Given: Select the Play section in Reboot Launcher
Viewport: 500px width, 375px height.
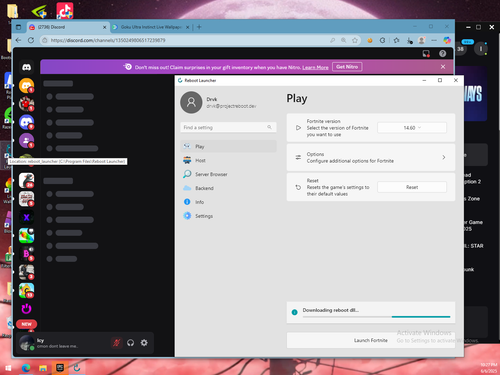Looking at the screenshot, I should coord(229,146).
